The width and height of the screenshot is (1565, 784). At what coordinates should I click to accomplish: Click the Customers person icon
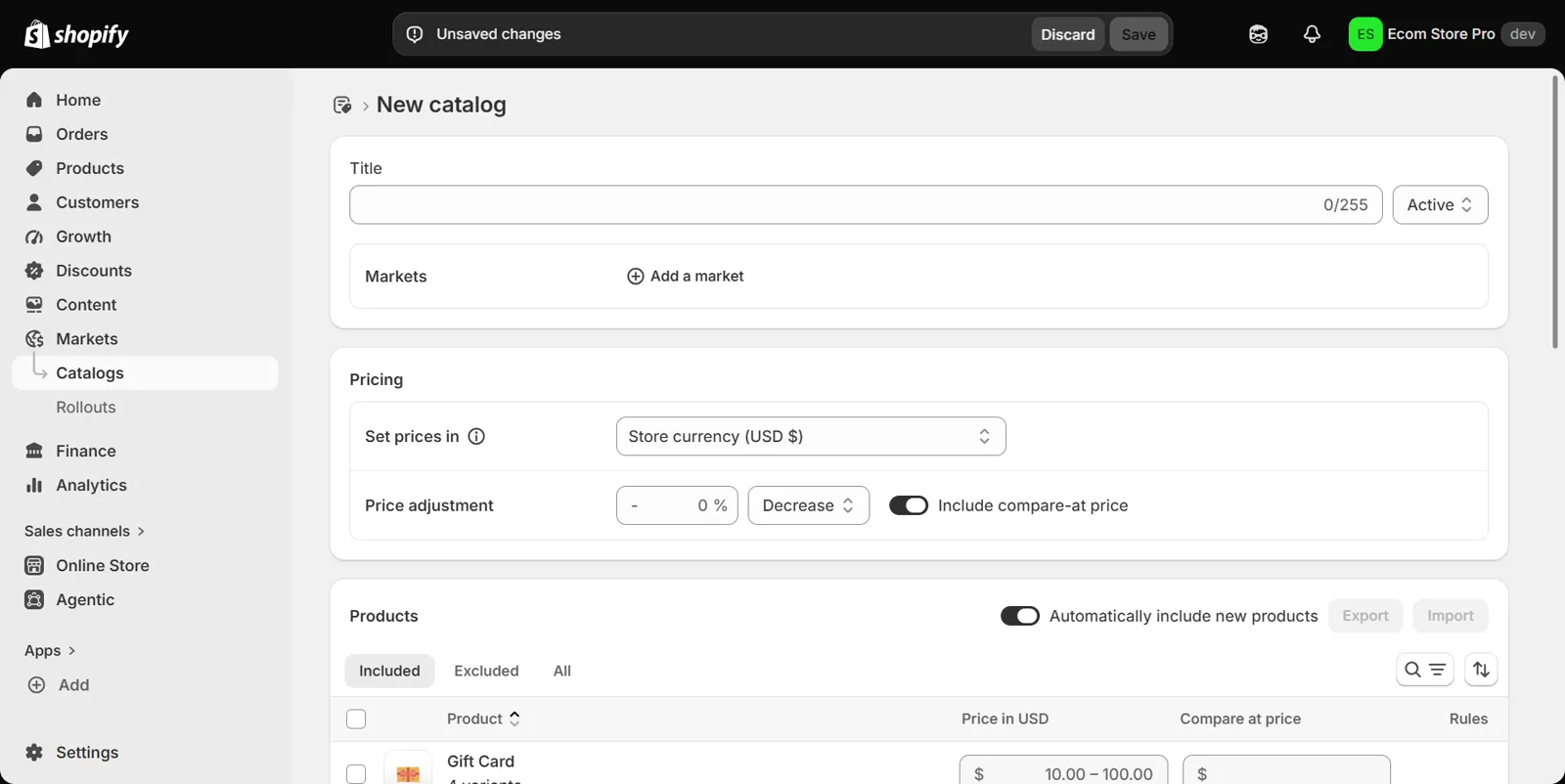(x=34, y=202)
